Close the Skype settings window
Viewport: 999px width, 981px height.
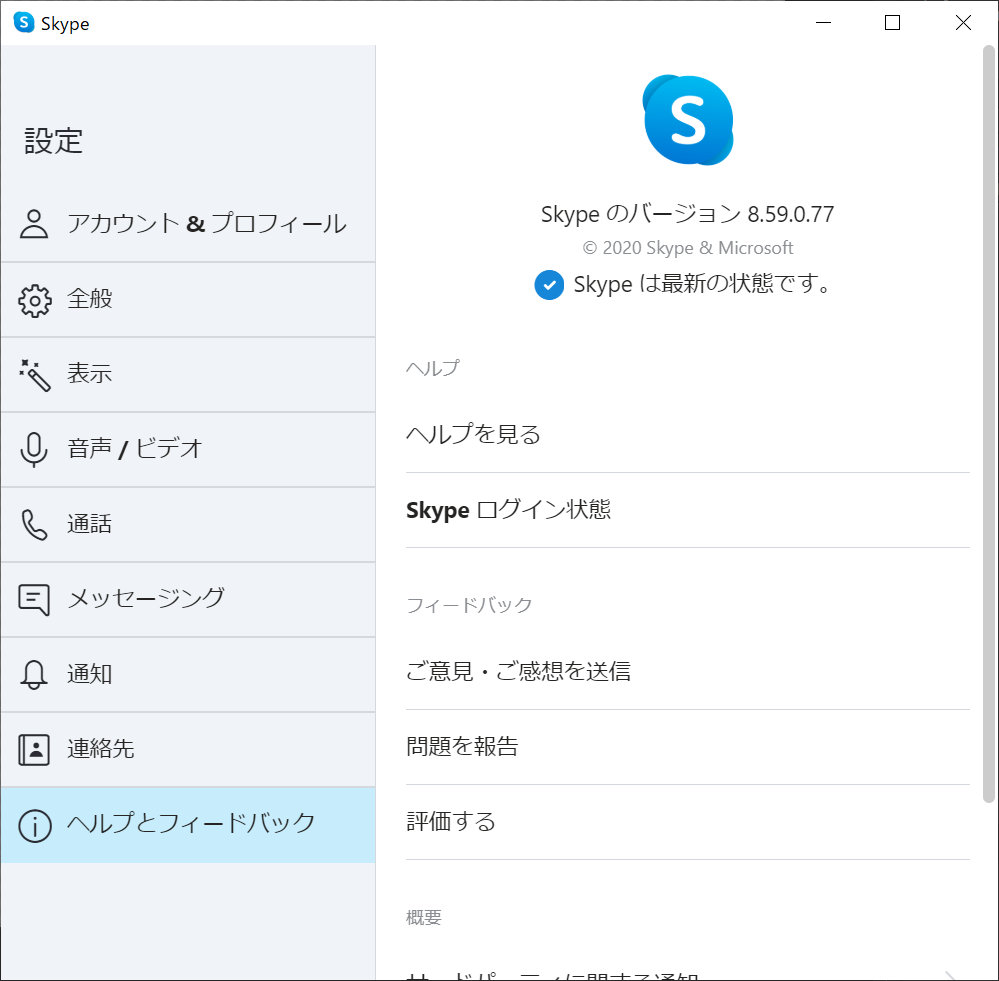click(x=963, y=23)
